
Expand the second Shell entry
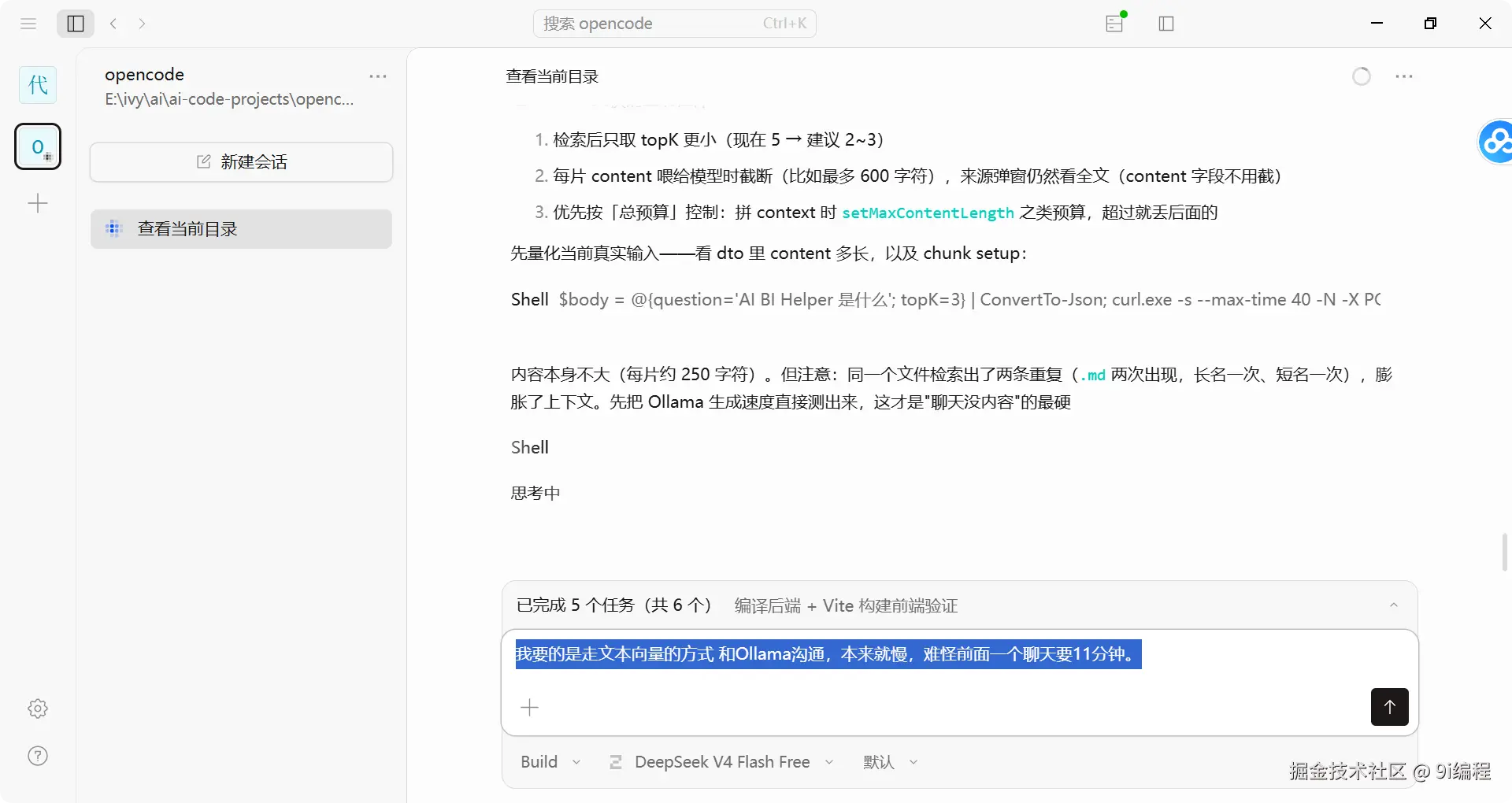530,448
